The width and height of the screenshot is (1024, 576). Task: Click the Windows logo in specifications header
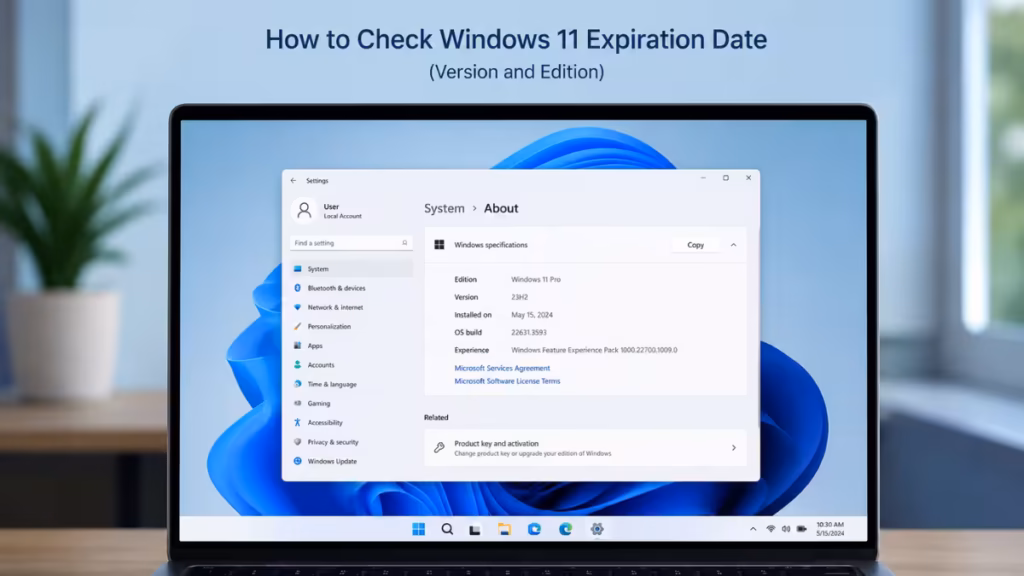point(439,245)
